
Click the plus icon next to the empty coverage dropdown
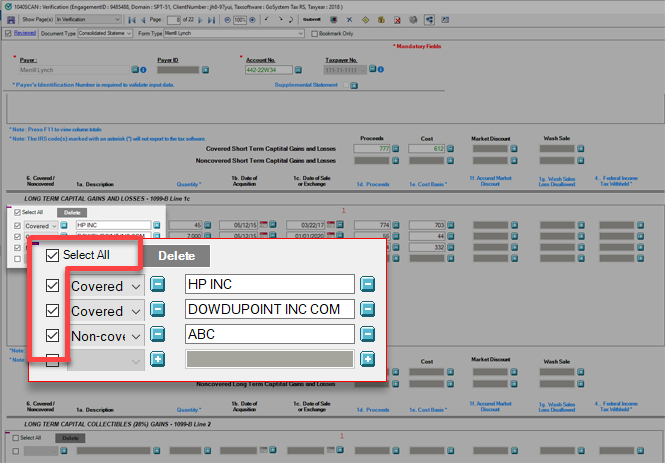(x=158, y=360)
